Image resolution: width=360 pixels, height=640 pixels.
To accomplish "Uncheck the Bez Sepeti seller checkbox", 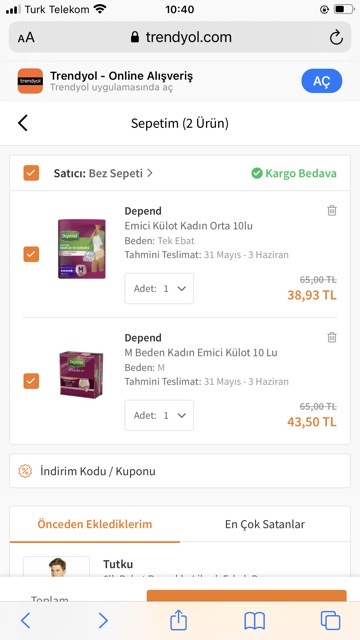I will tap(31, 173).
